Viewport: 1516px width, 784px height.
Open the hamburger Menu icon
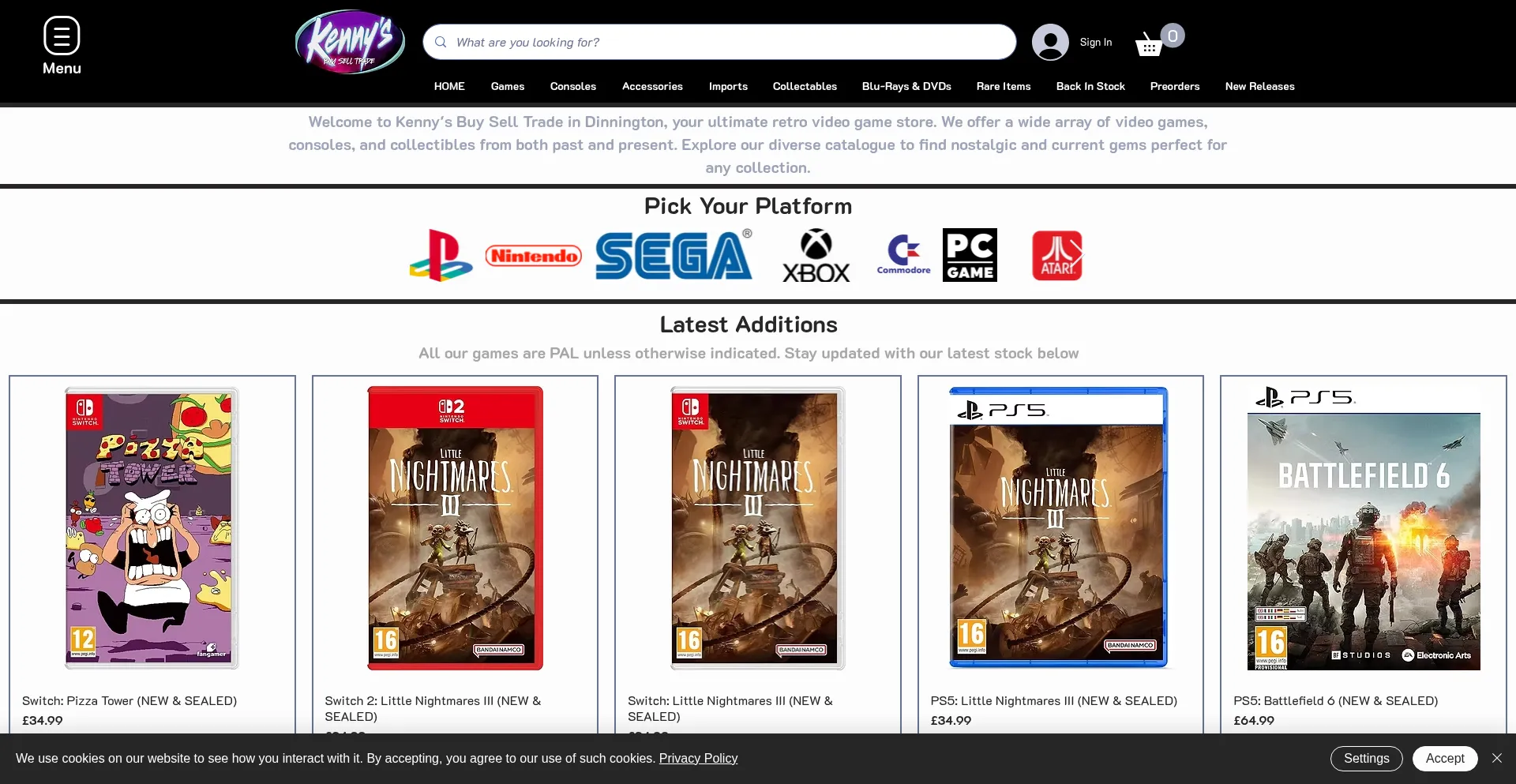click(x=62, y=36)
